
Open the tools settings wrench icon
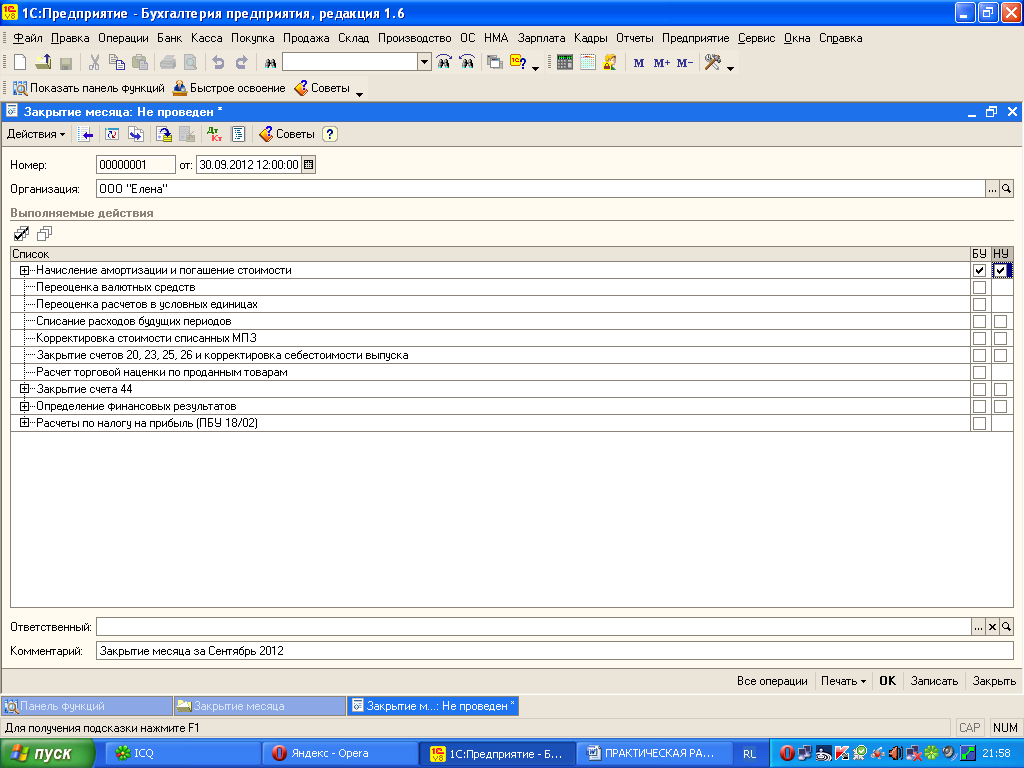712,63
